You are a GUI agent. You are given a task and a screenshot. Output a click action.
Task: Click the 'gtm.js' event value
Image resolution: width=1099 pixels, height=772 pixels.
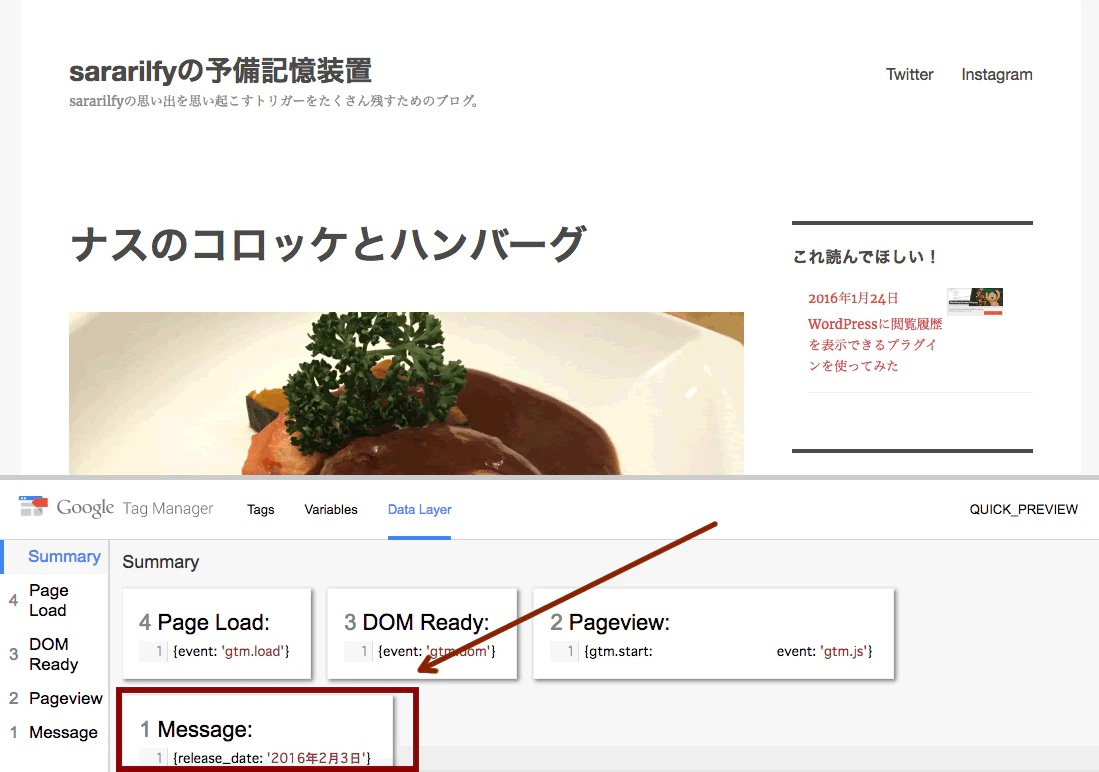(x=844, y=651)
